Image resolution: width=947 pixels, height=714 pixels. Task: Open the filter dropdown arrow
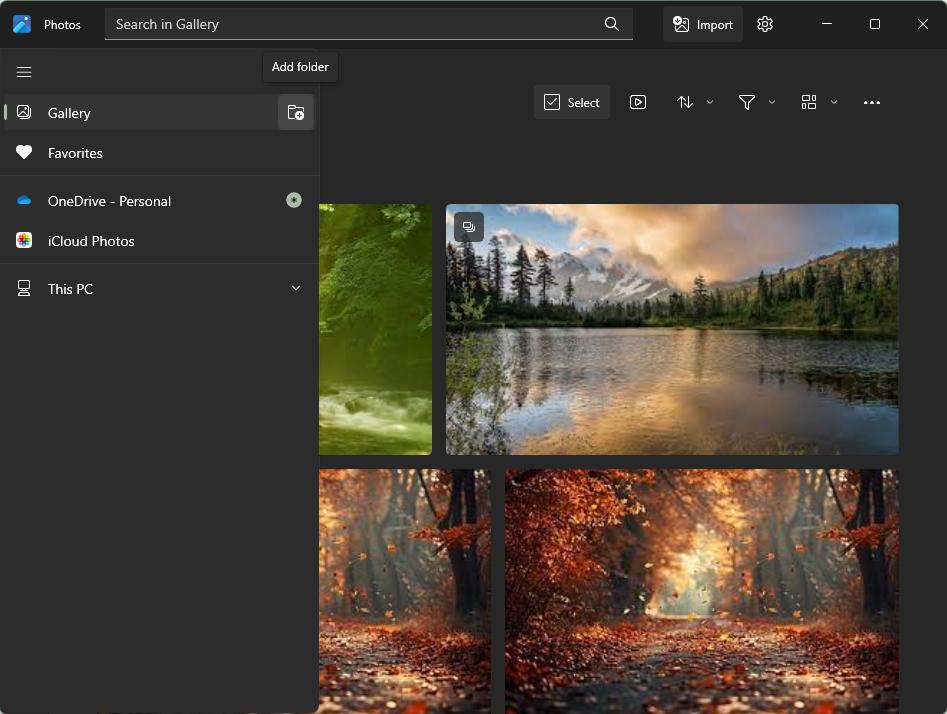pos(772,102)
